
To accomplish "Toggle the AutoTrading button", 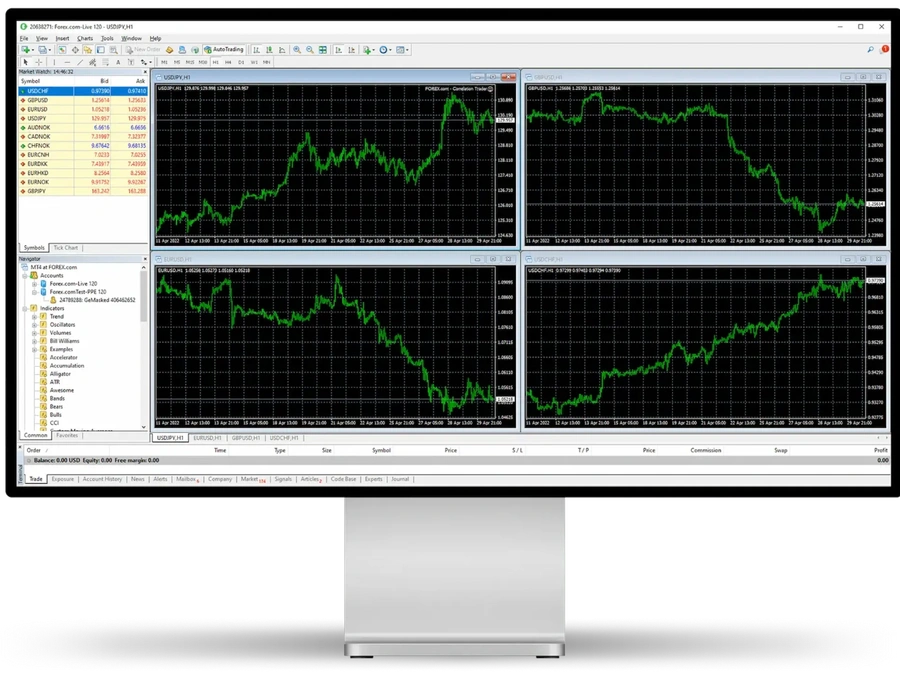I will tap(224, 49).
